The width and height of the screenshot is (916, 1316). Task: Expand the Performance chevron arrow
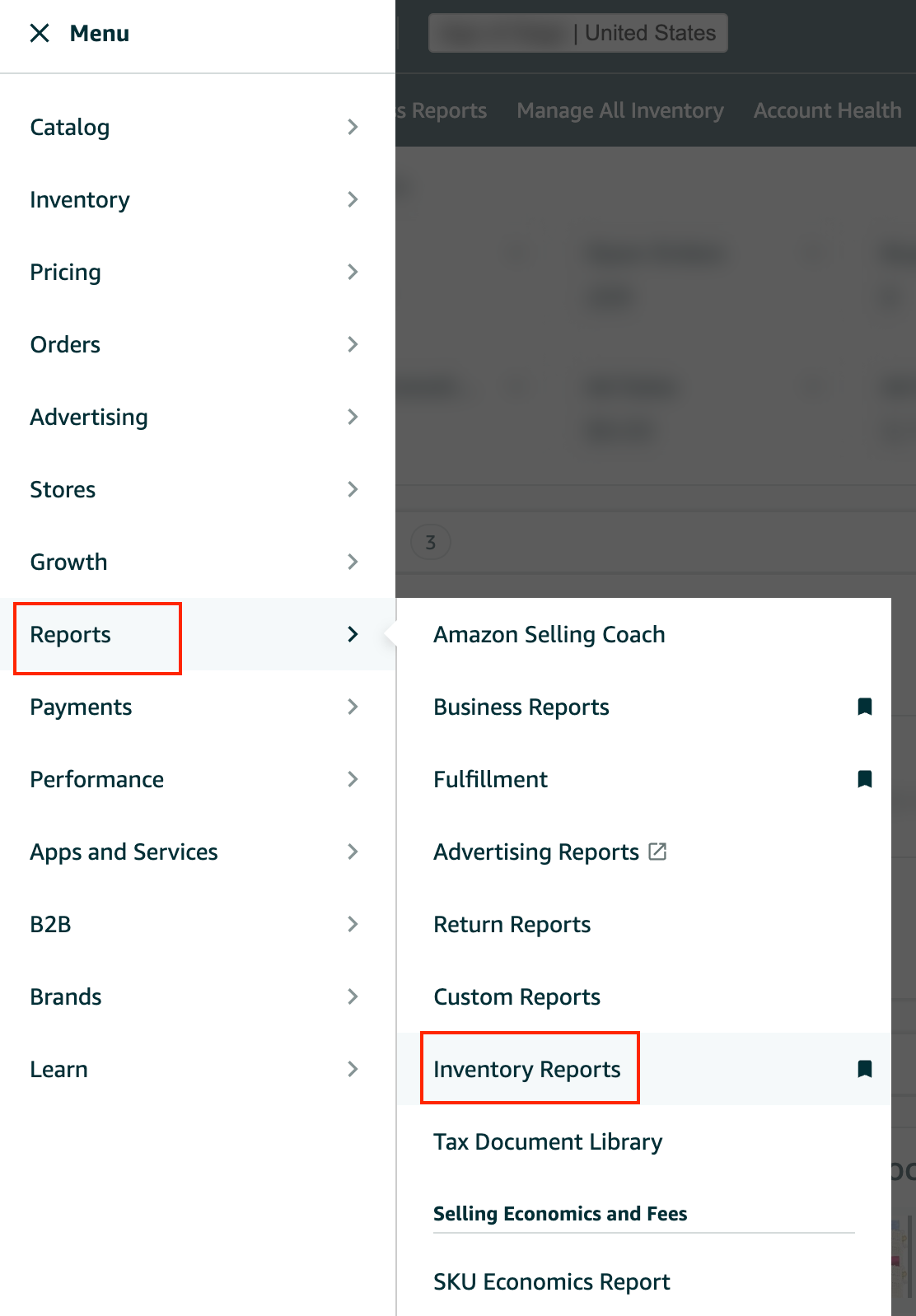[x=353, y=779]
